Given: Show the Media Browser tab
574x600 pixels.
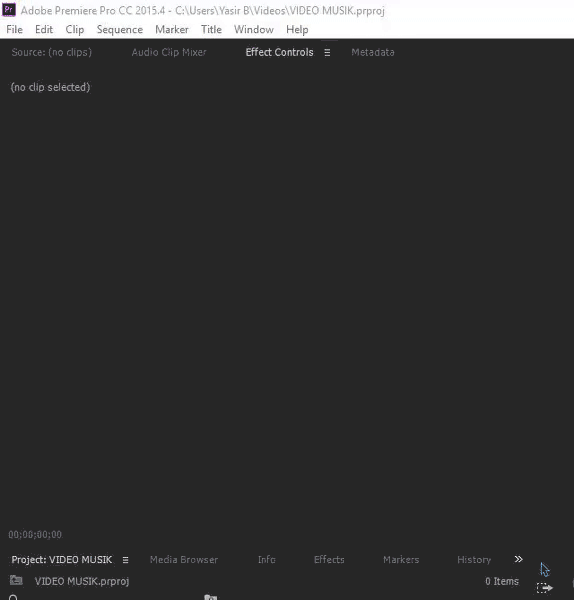Looking at the screenshot, I should (184, 559).
